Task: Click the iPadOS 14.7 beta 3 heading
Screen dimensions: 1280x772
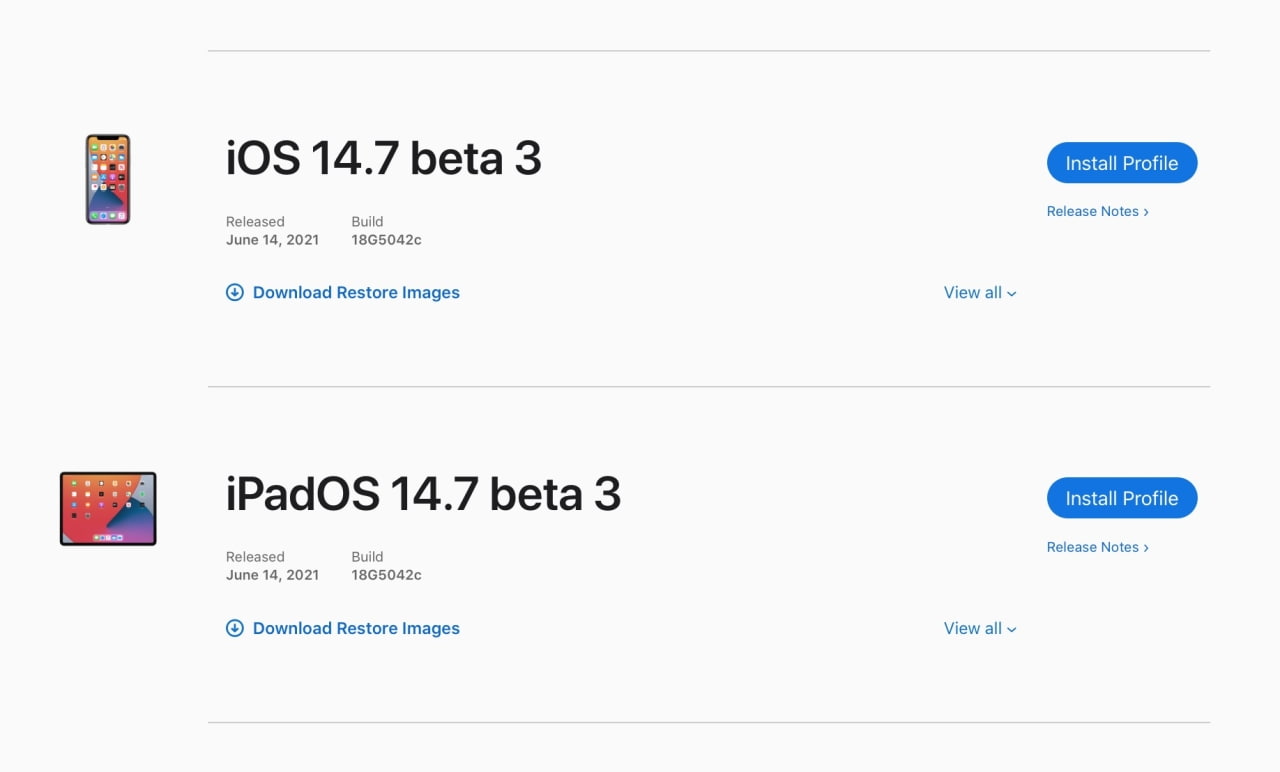Action: [x=423, y=495]
